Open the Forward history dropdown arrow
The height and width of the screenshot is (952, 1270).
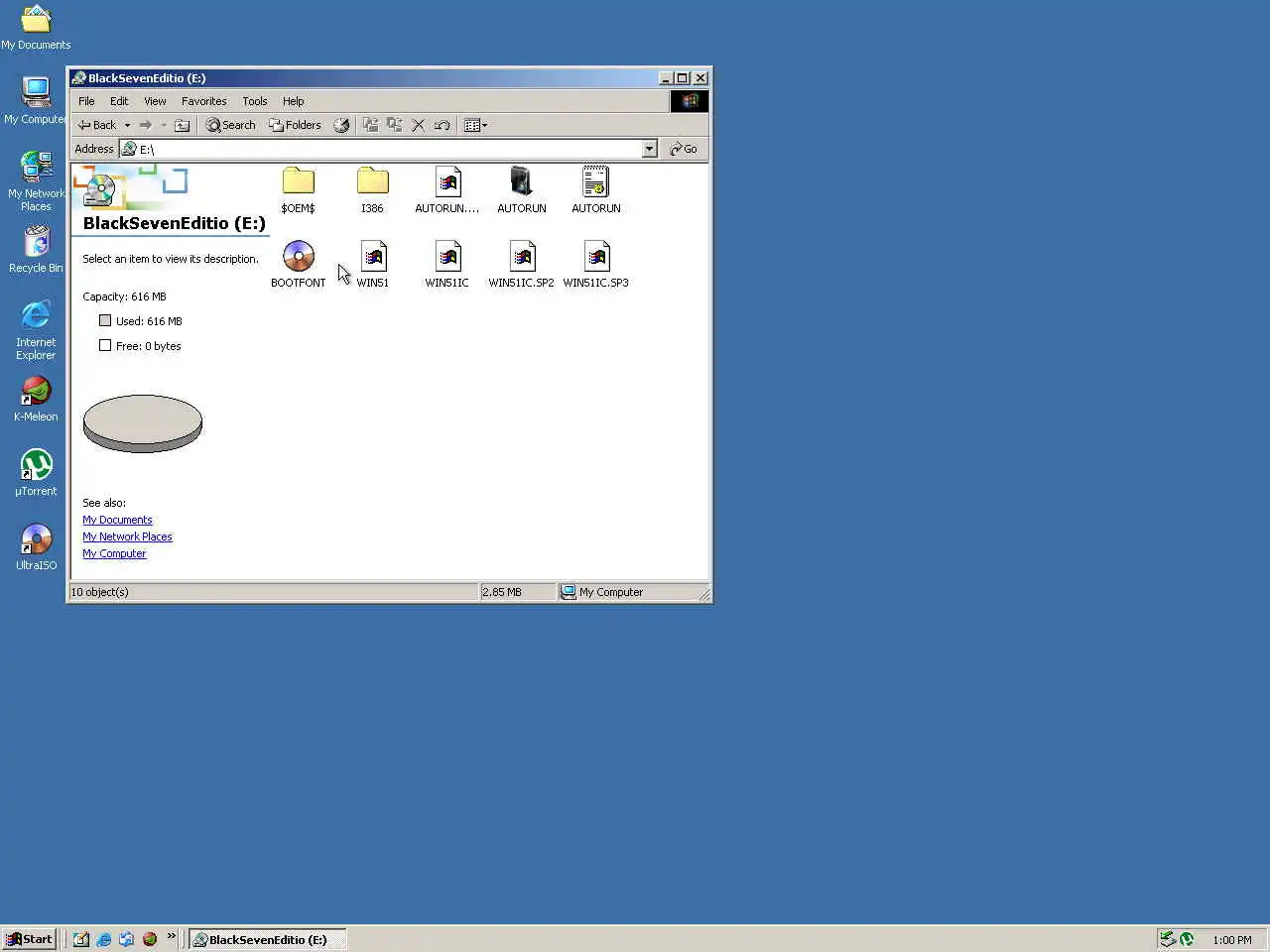pos(164,125)
